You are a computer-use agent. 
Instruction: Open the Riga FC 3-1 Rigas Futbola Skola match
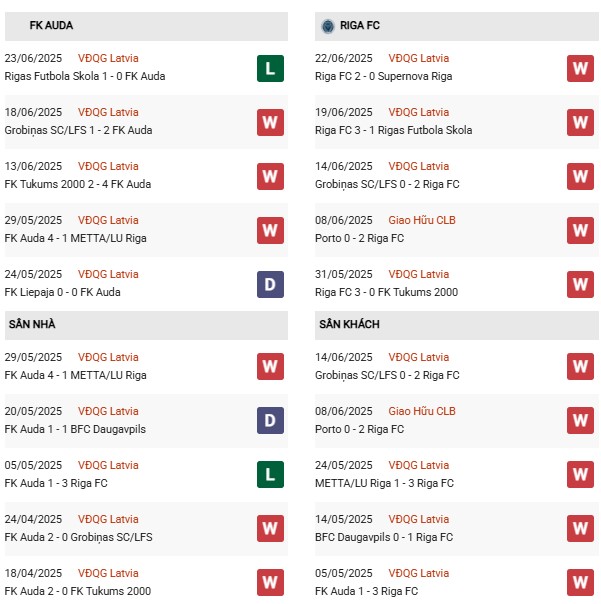[457, 122]
